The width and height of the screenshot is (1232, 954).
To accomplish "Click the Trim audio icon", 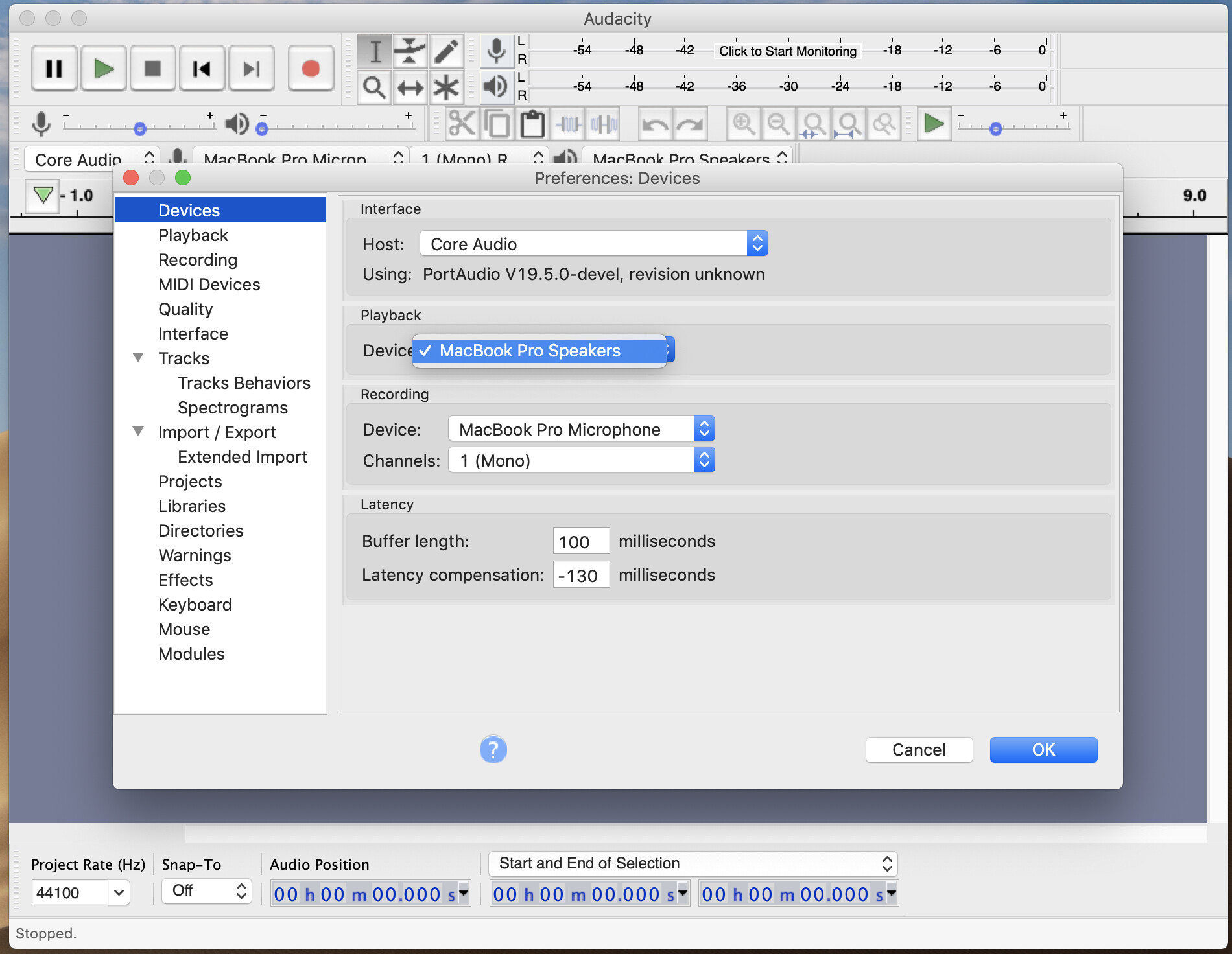I will click(569, 124).
